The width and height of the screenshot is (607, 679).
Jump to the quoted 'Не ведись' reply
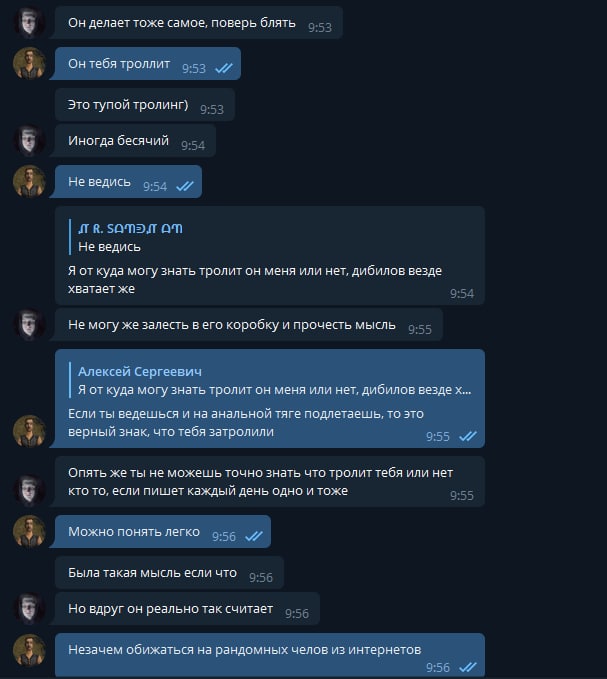pyautogui.click(x=130, y=237)
